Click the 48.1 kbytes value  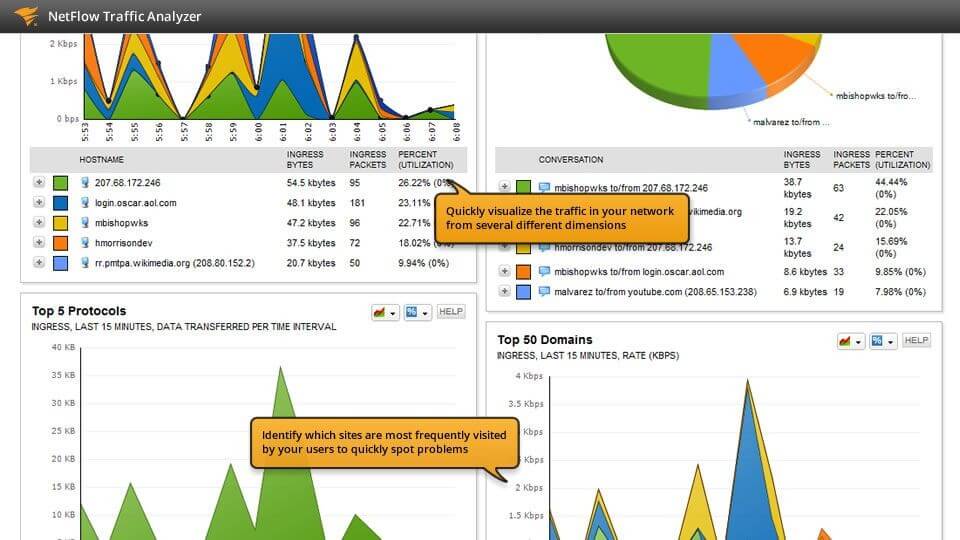(x=311, y=203)
